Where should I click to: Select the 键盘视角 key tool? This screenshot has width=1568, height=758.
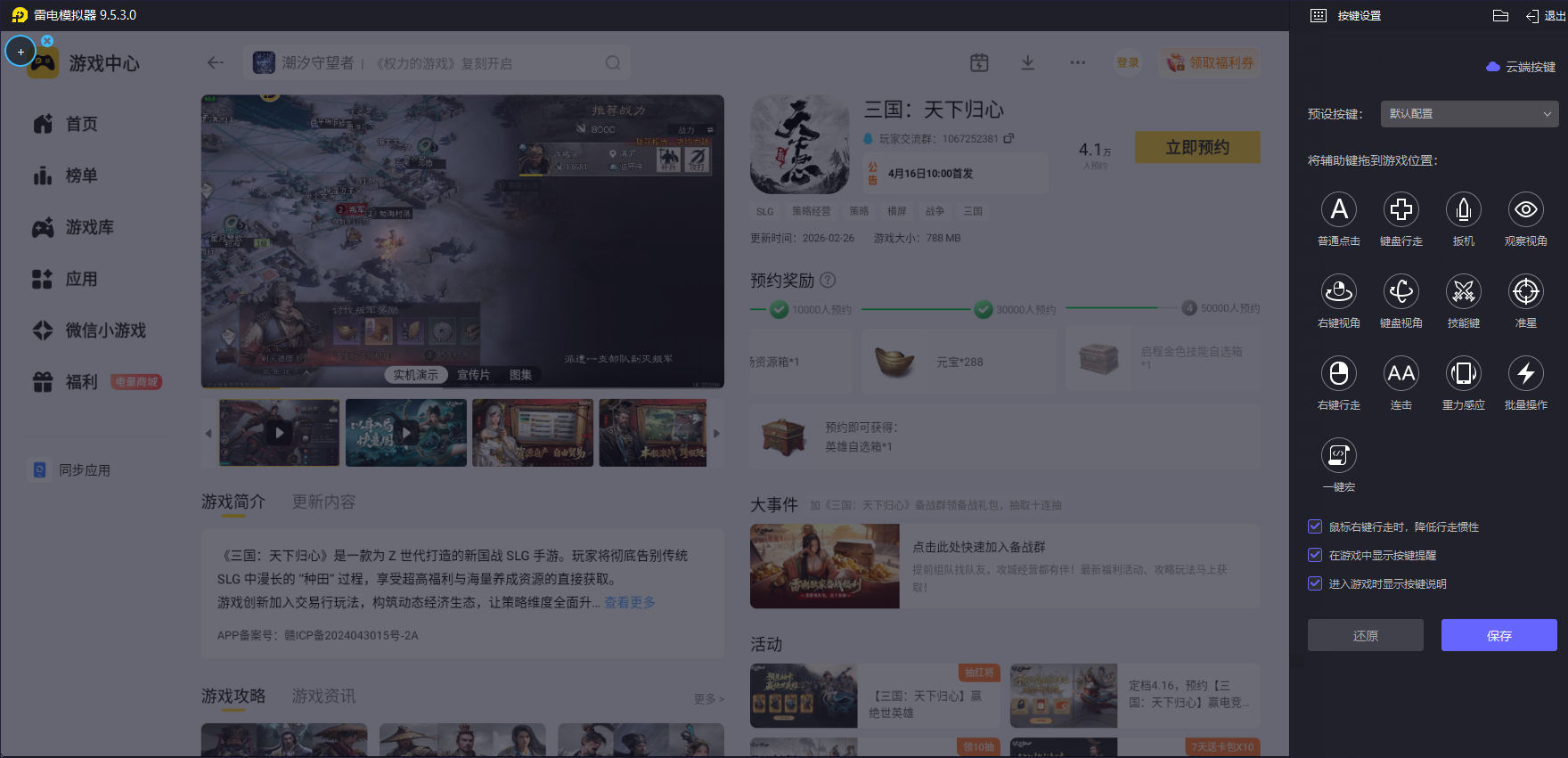[1401, 291]
